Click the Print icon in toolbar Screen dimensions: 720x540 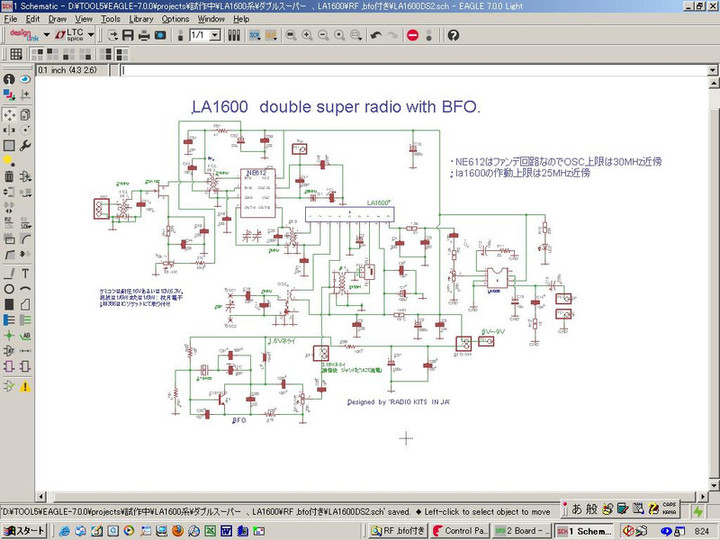[x=144, y=35]
